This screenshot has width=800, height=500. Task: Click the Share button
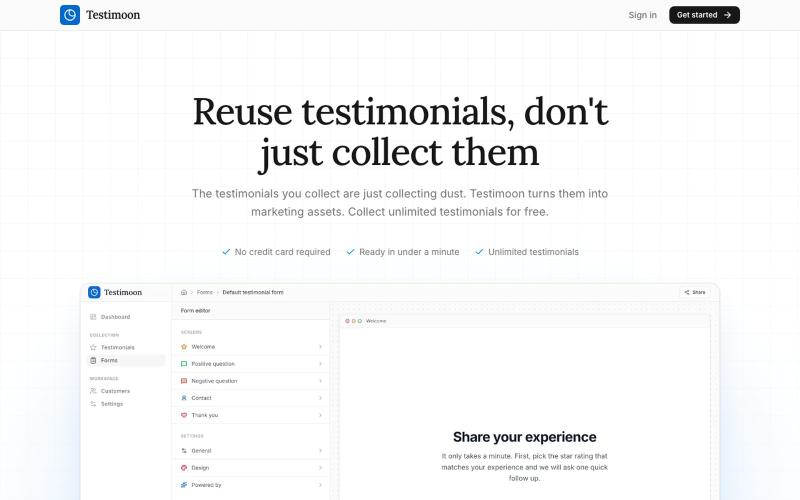pos(695,292)
